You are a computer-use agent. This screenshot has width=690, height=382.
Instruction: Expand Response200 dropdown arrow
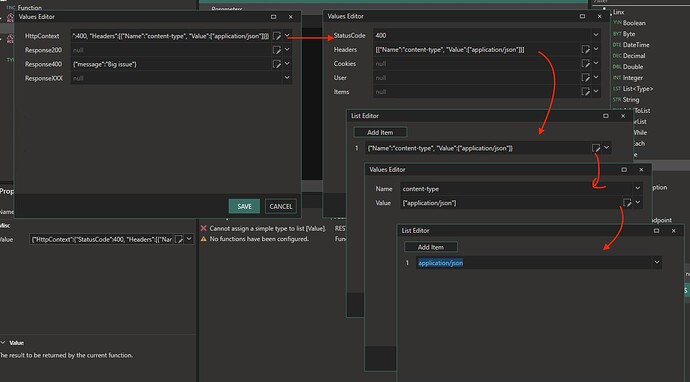point(287,50)
